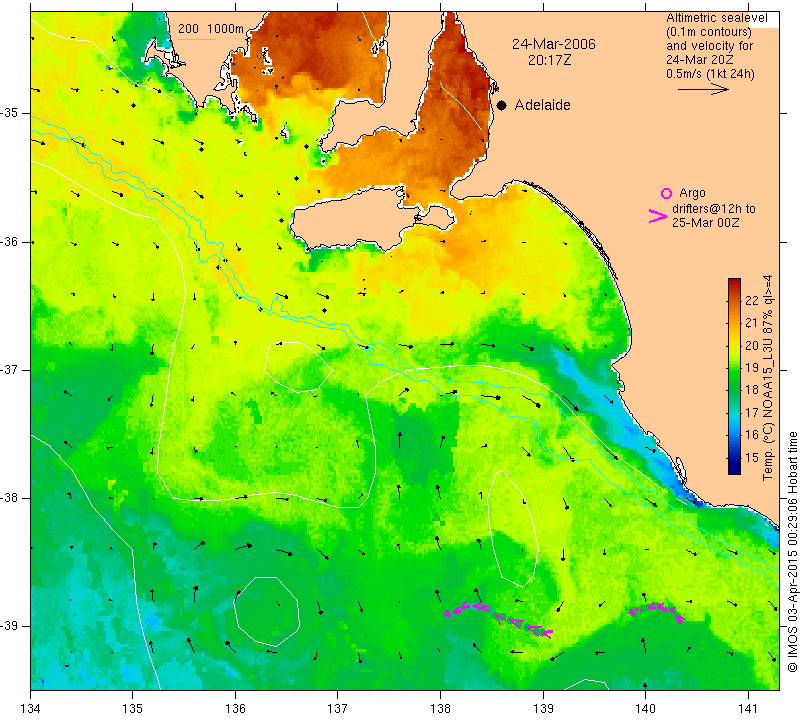Click the longitude axis label 136

tap(235, 709)
